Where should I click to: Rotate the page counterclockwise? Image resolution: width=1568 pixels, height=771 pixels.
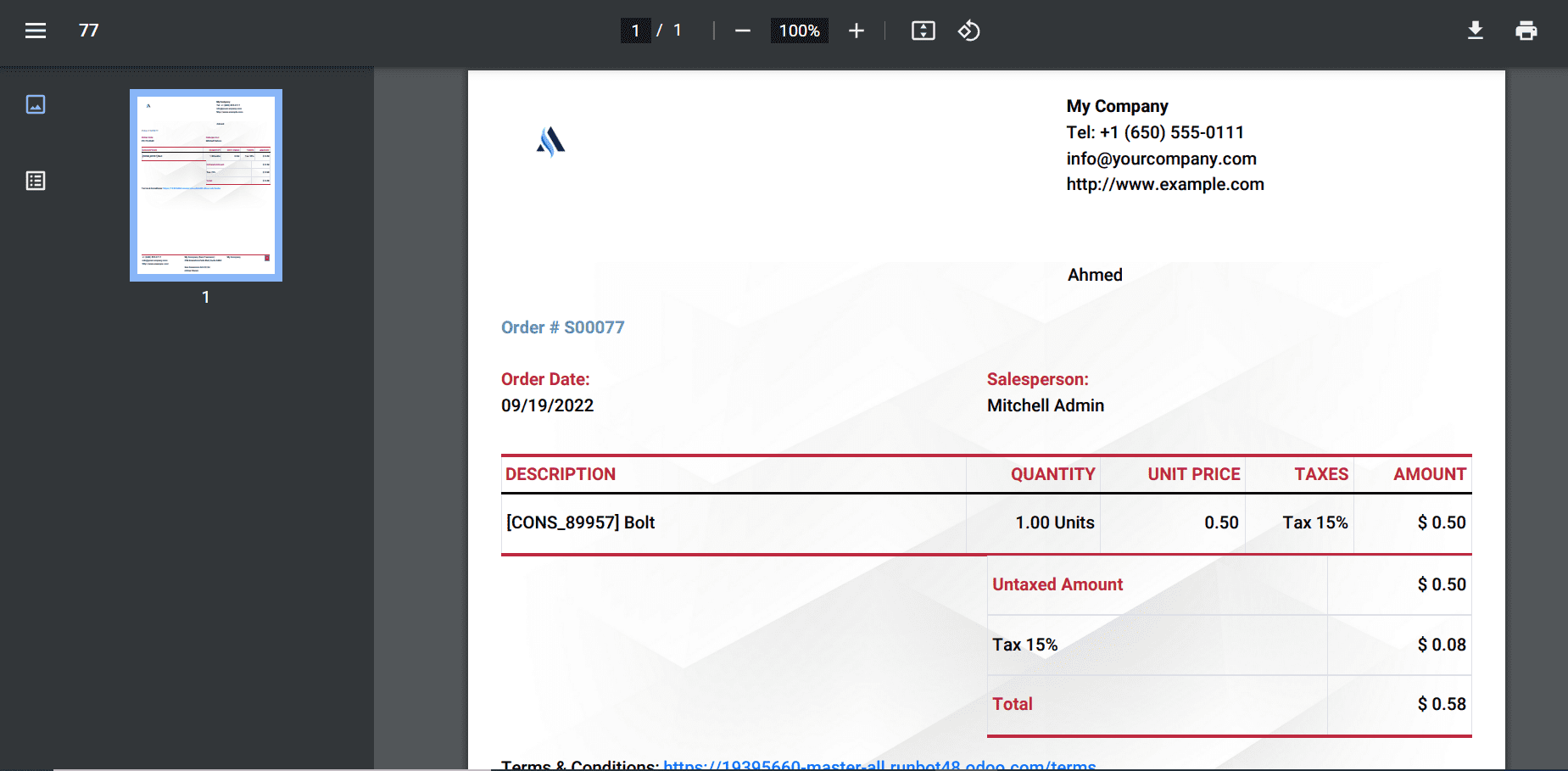pyautogui.click(x=968, y=31)
